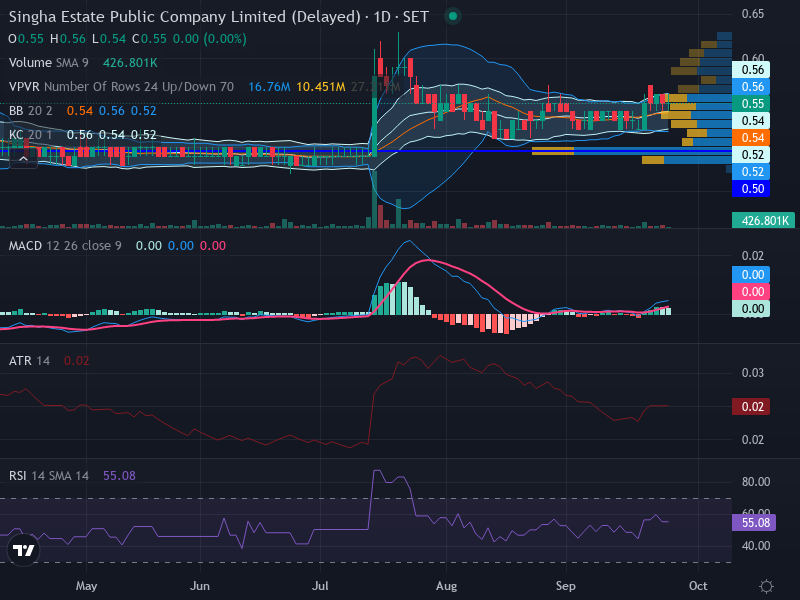Select the VPVR indicator legend label
Viewport: 800px width, 600px height.
coord(121,87)
